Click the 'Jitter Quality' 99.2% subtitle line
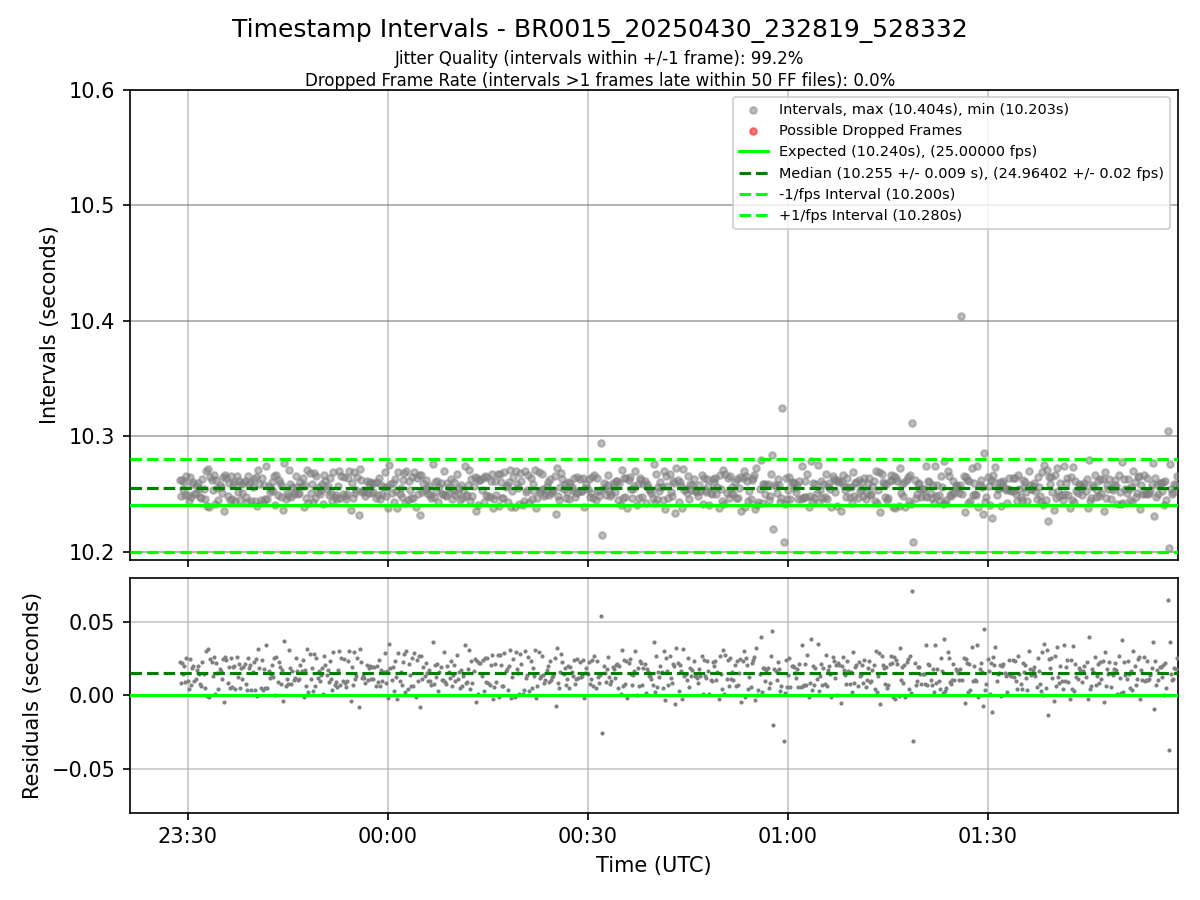Image resolution: width=1200 pixels, height=900 pixels. click(x=599, y=58)
